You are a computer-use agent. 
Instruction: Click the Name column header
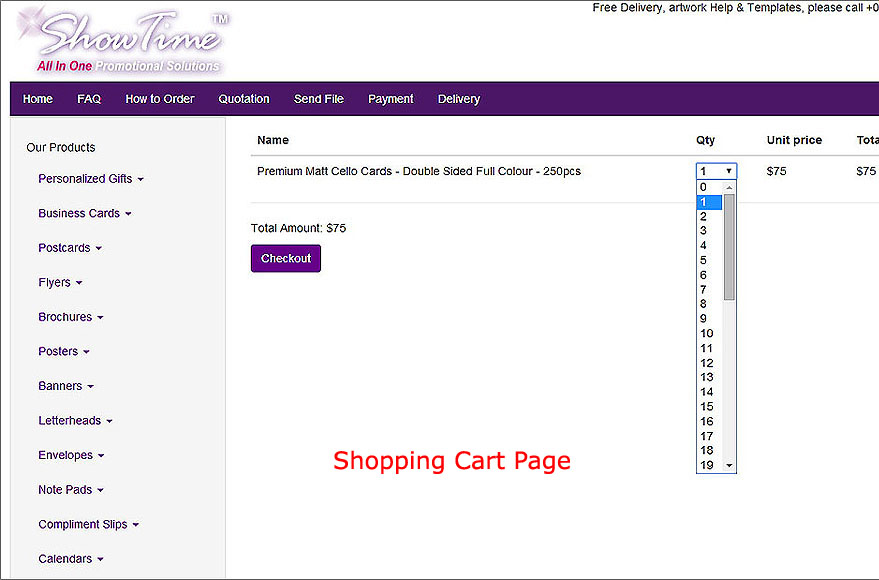(x=273, y=140)
